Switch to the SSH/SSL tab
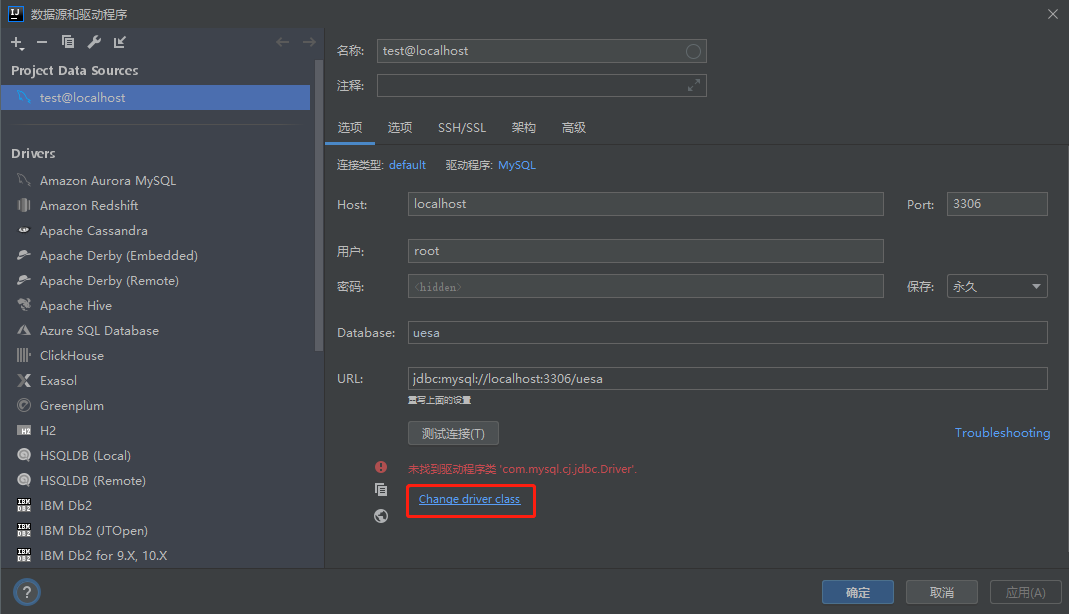Screen dimensions: 1069x614 coord(461,127)
